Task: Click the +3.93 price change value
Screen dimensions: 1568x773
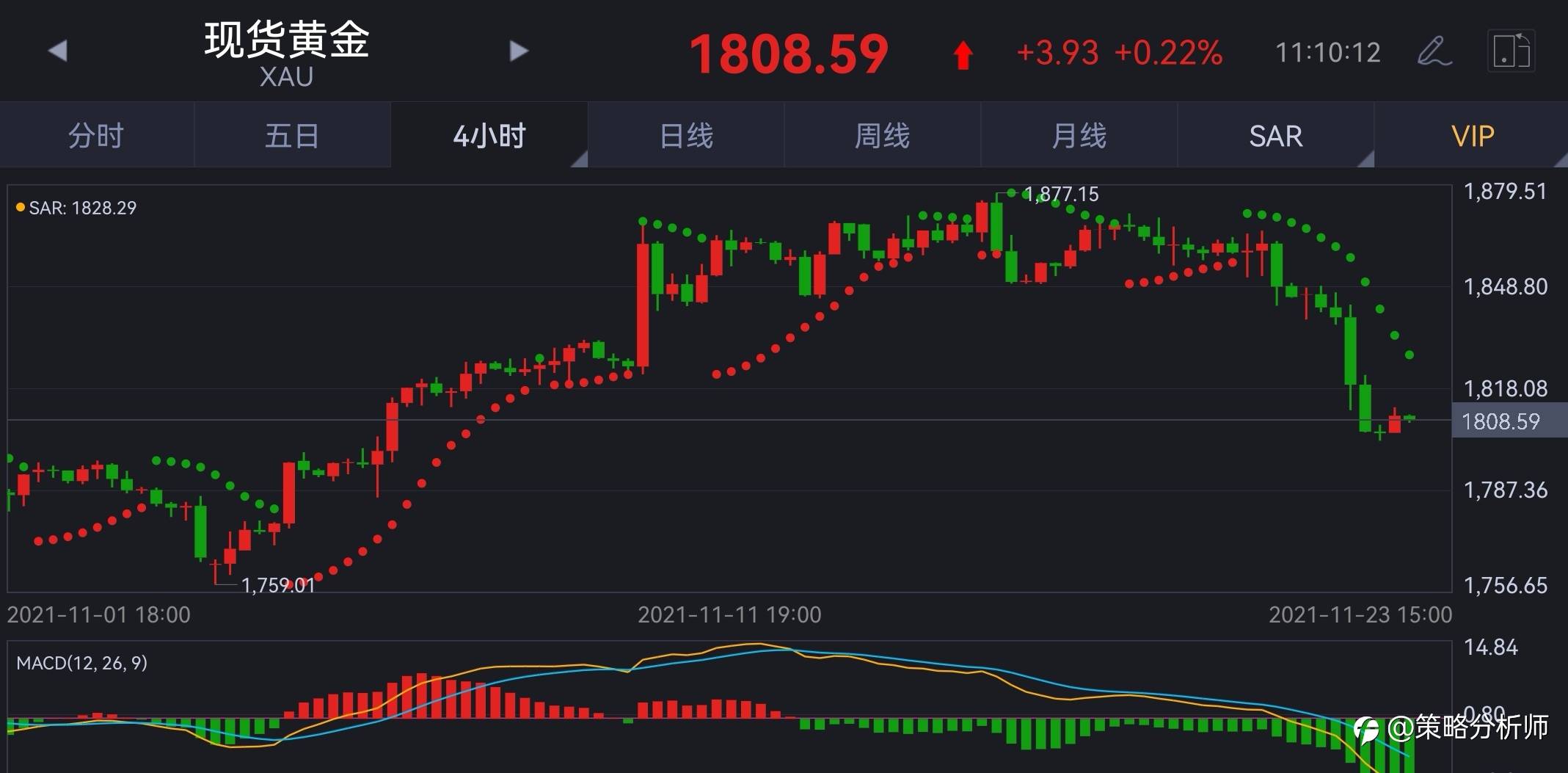Action: point(1057,53)
